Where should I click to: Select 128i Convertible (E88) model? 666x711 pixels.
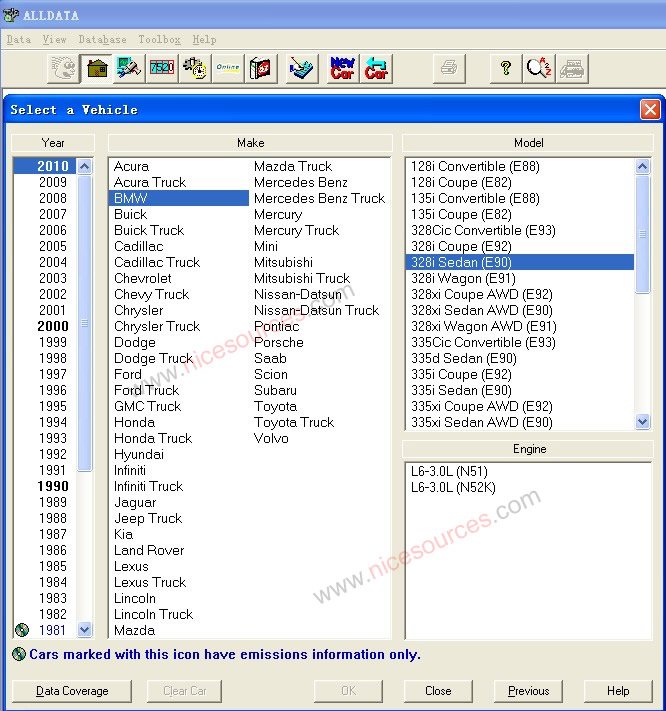[475, 166]
